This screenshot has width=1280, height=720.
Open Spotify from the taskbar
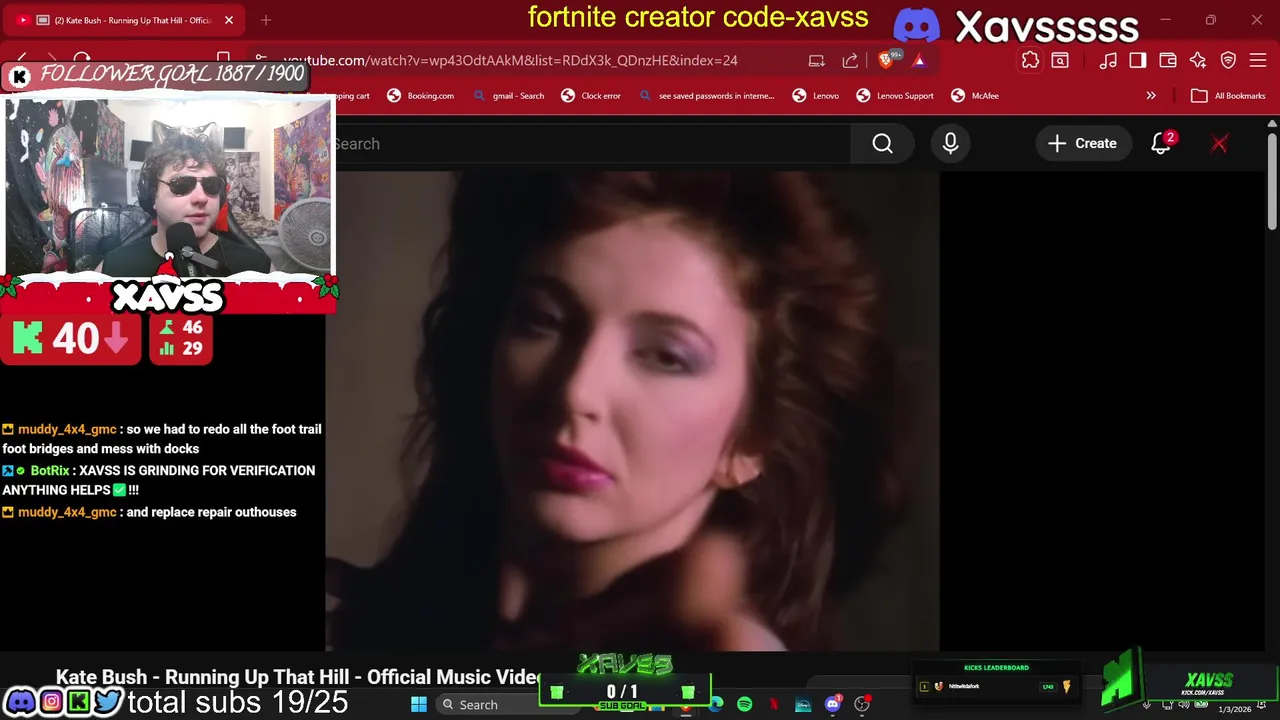[744, 705]
